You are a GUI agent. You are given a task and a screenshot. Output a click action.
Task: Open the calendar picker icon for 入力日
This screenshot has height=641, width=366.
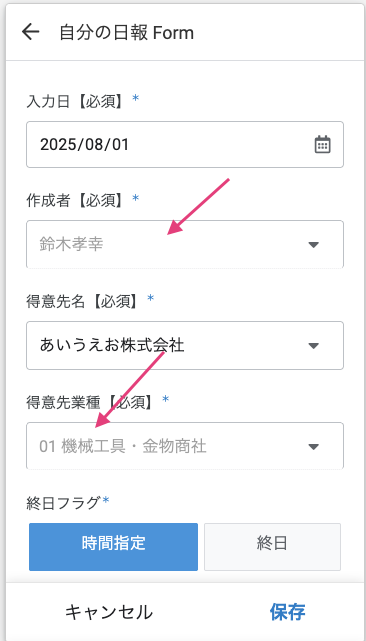click(322, 144)
